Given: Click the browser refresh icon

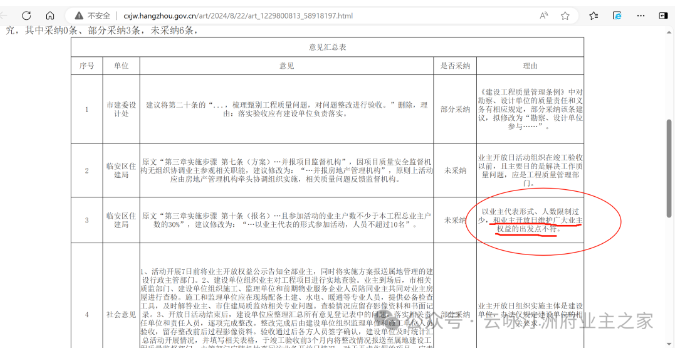Looking at the screenshot, I should point(26,16).
